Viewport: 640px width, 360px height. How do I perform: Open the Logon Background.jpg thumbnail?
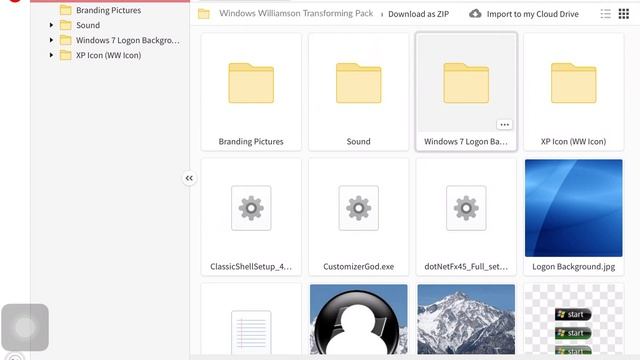(x=573, y=208)
